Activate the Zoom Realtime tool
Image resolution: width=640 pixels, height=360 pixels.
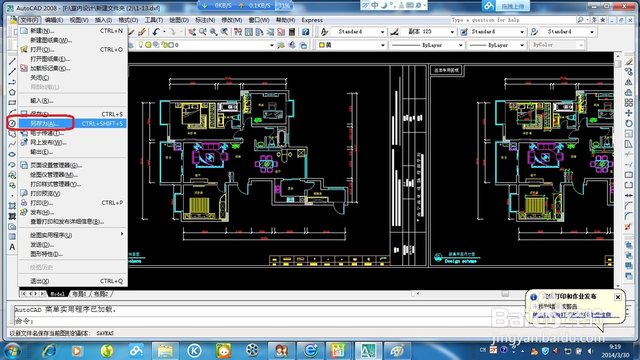(203, 32)
